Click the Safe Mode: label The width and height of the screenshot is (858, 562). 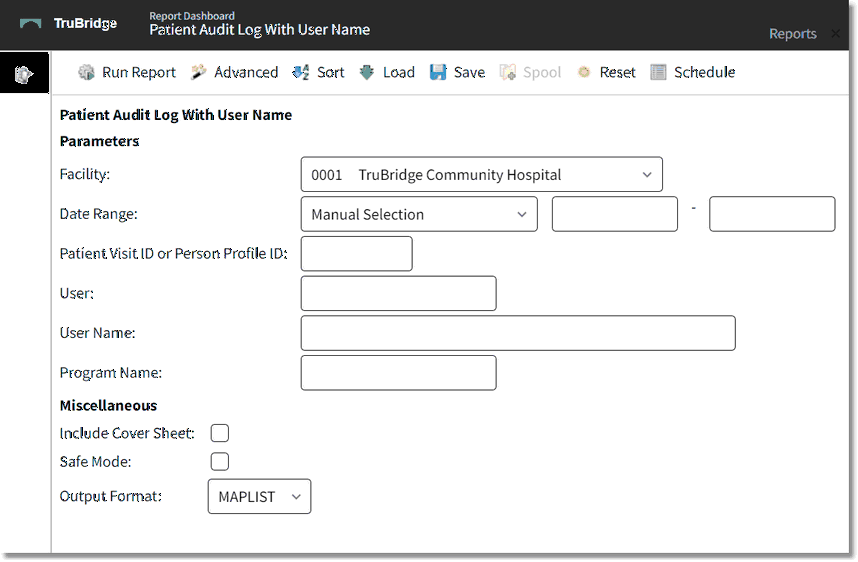96,462
